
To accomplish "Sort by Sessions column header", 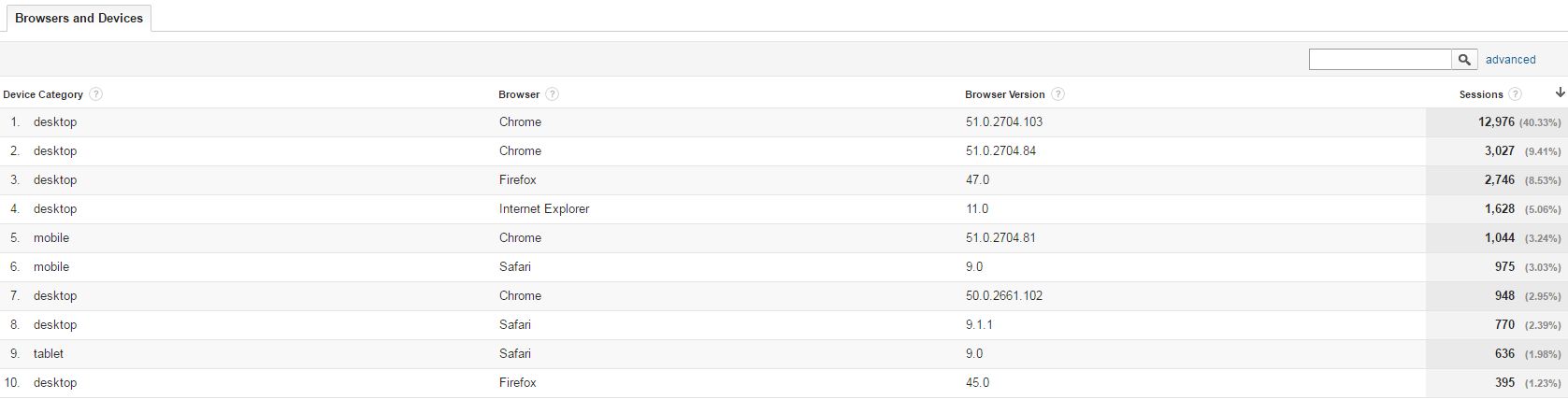I will point(1481,94).
